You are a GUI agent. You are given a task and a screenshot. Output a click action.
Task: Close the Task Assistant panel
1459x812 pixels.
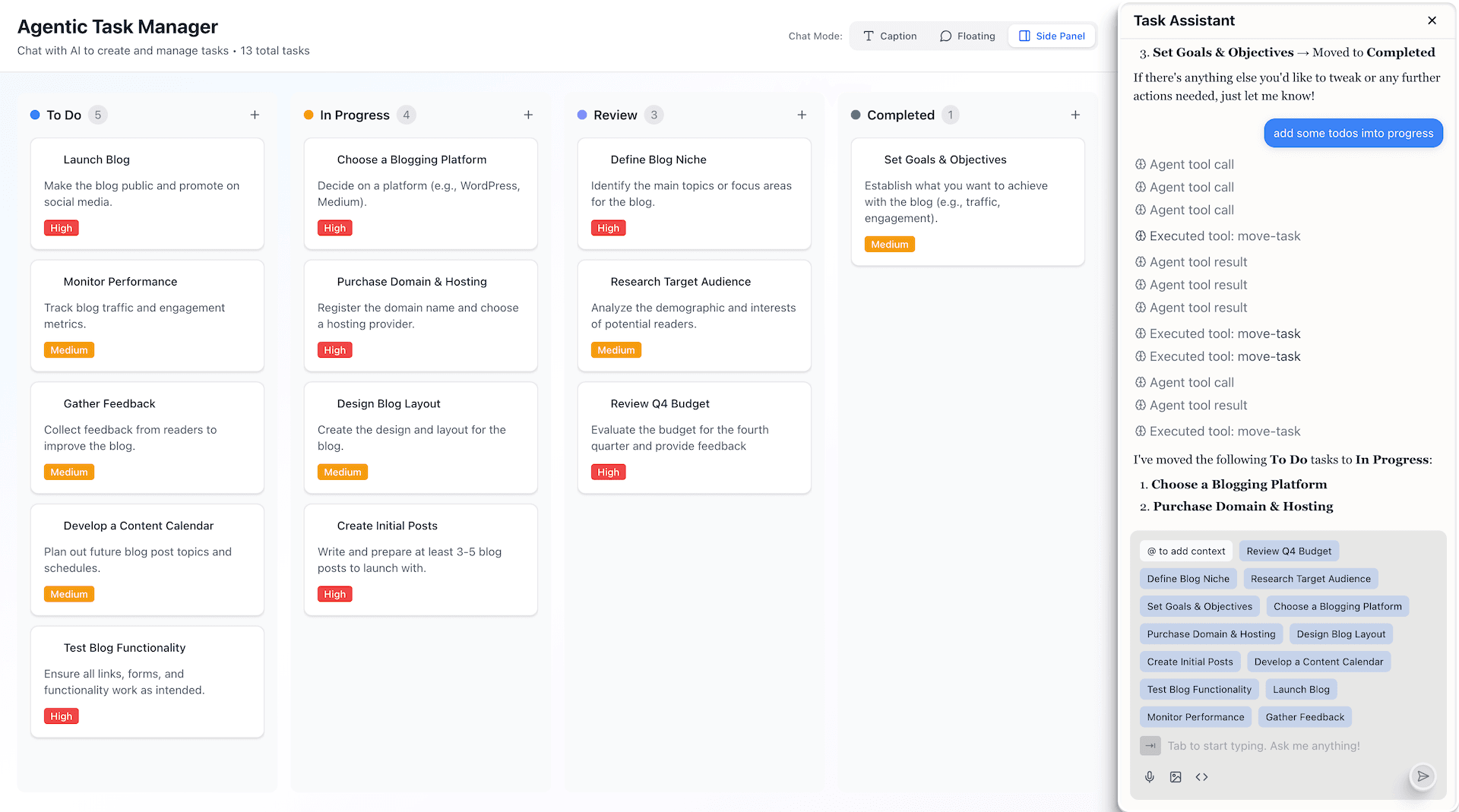pos(1432,21)
